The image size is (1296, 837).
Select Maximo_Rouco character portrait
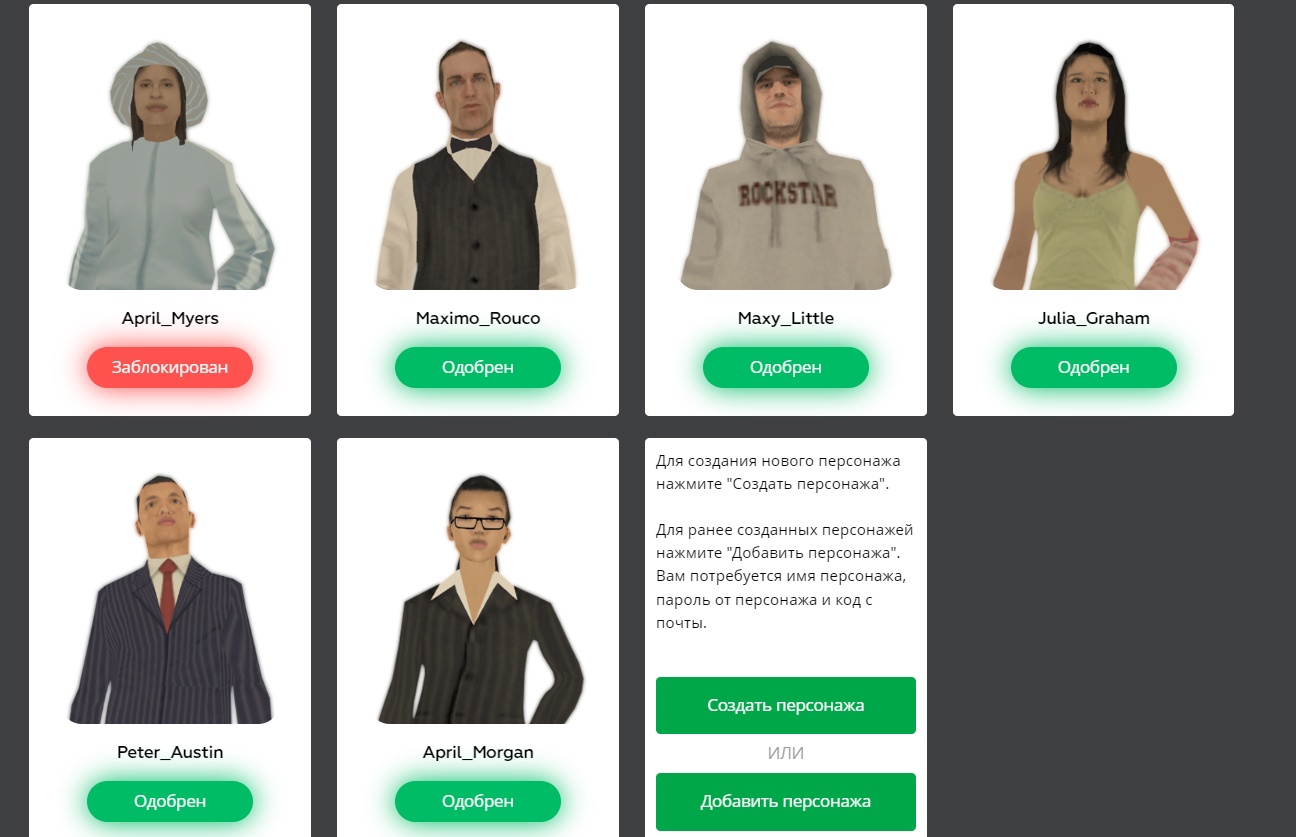(478, 165)
